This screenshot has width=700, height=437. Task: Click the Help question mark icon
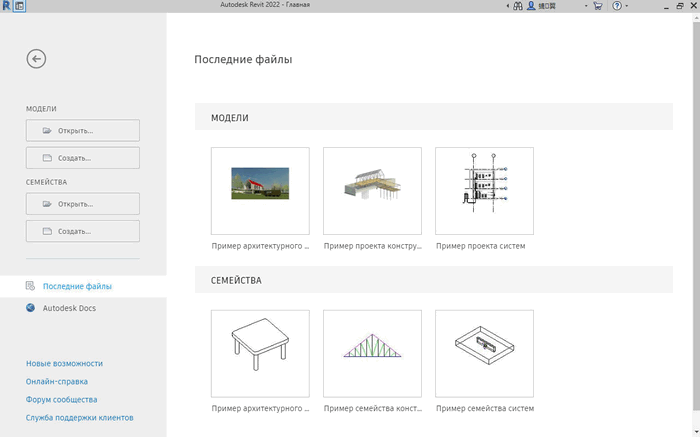(618, 6)
